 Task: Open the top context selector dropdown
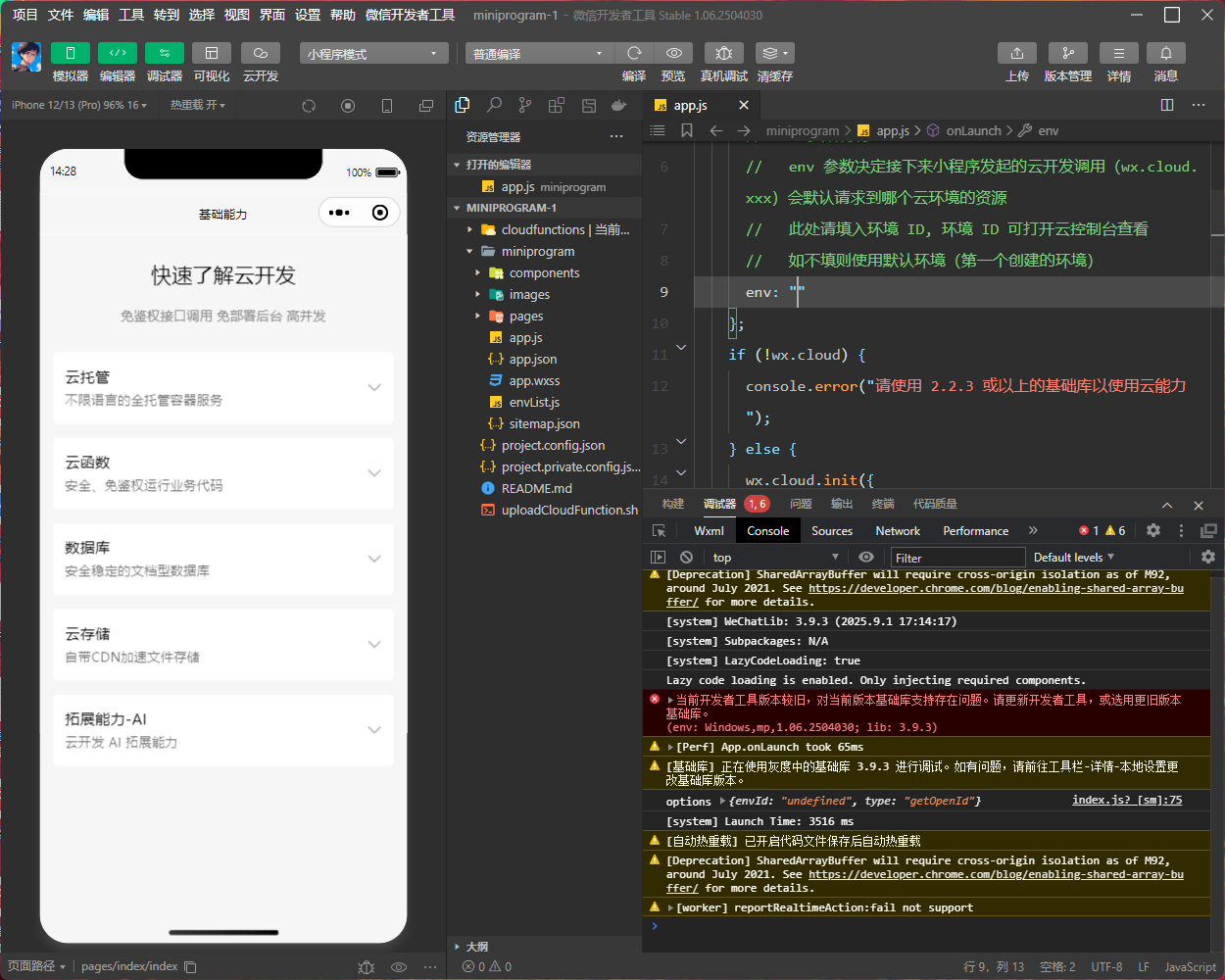point(777,557)
